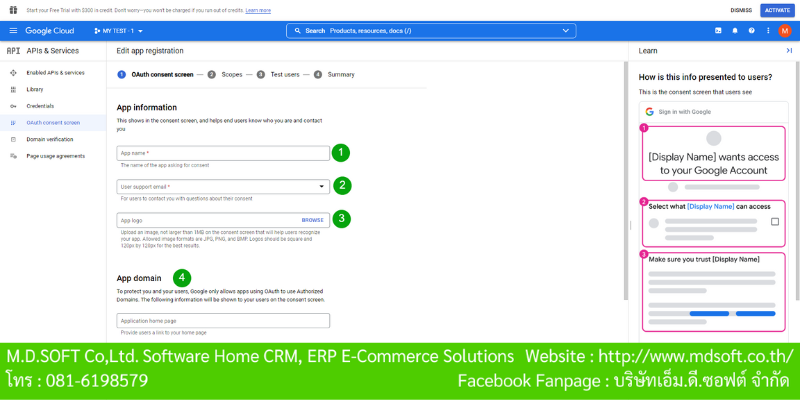
Task: Click the gift icon in trial banner
Action: (13, 10)
